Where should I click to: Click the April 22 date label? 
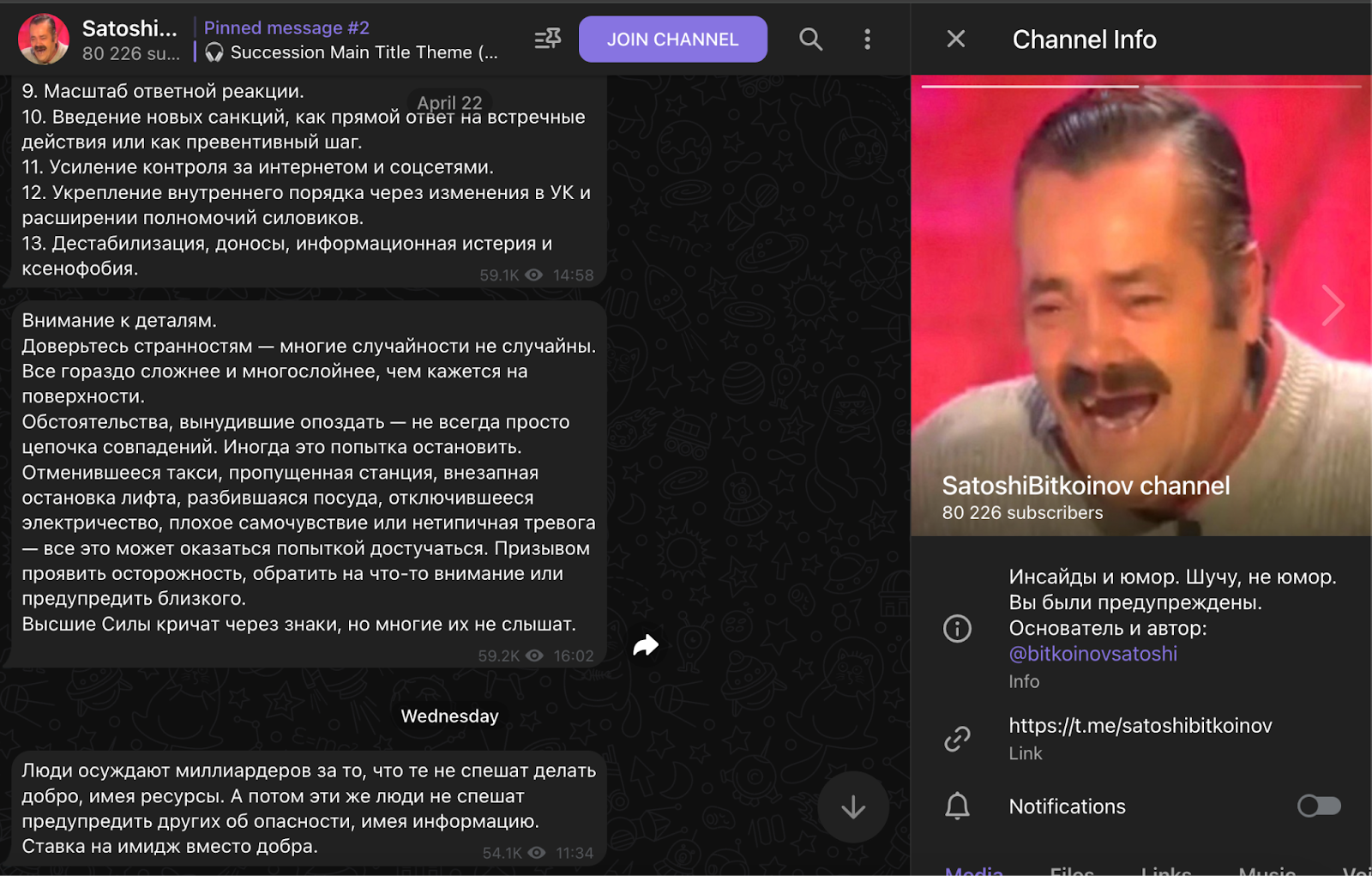449,103
